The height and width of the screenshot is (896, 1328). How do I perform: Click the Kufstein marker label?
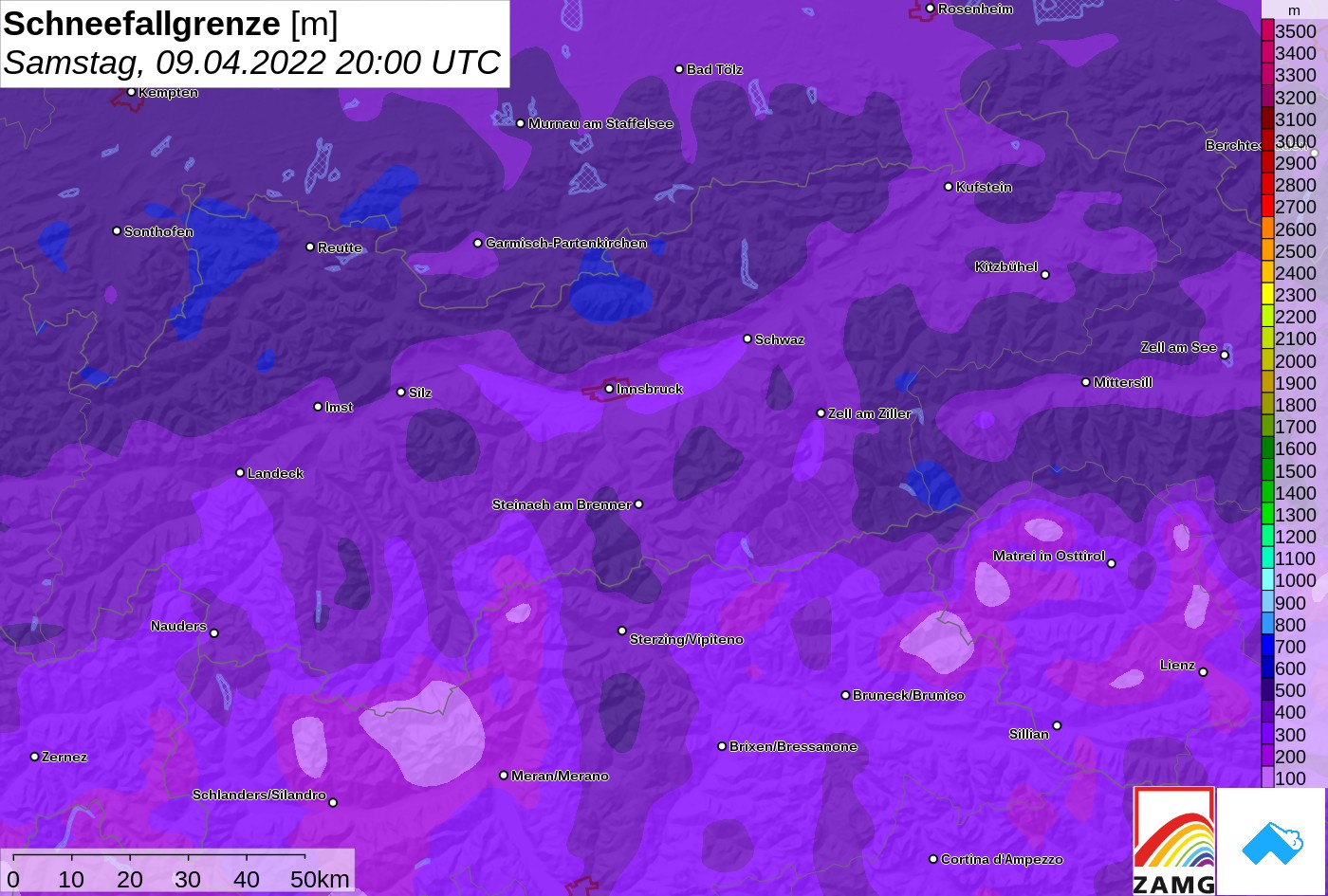click(x=984, y=187)
